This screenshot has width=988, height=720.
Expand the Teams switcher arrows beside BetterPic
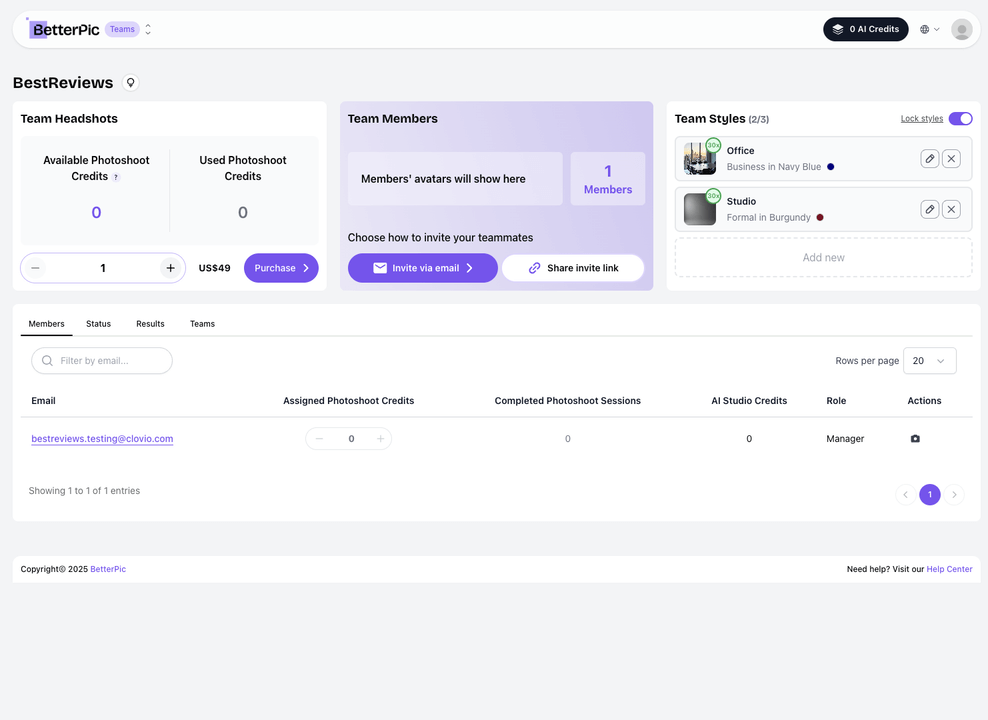pyautogui.click(x=148, y=29)
